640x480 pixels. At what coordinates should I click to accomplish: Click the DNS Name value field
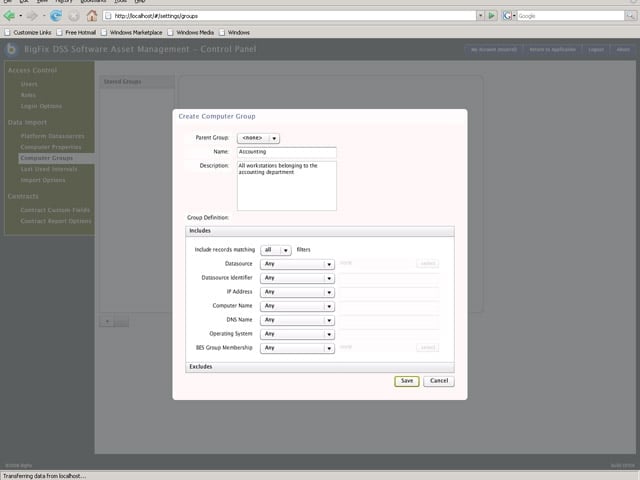pyautogui.click(x=389, y=320)
